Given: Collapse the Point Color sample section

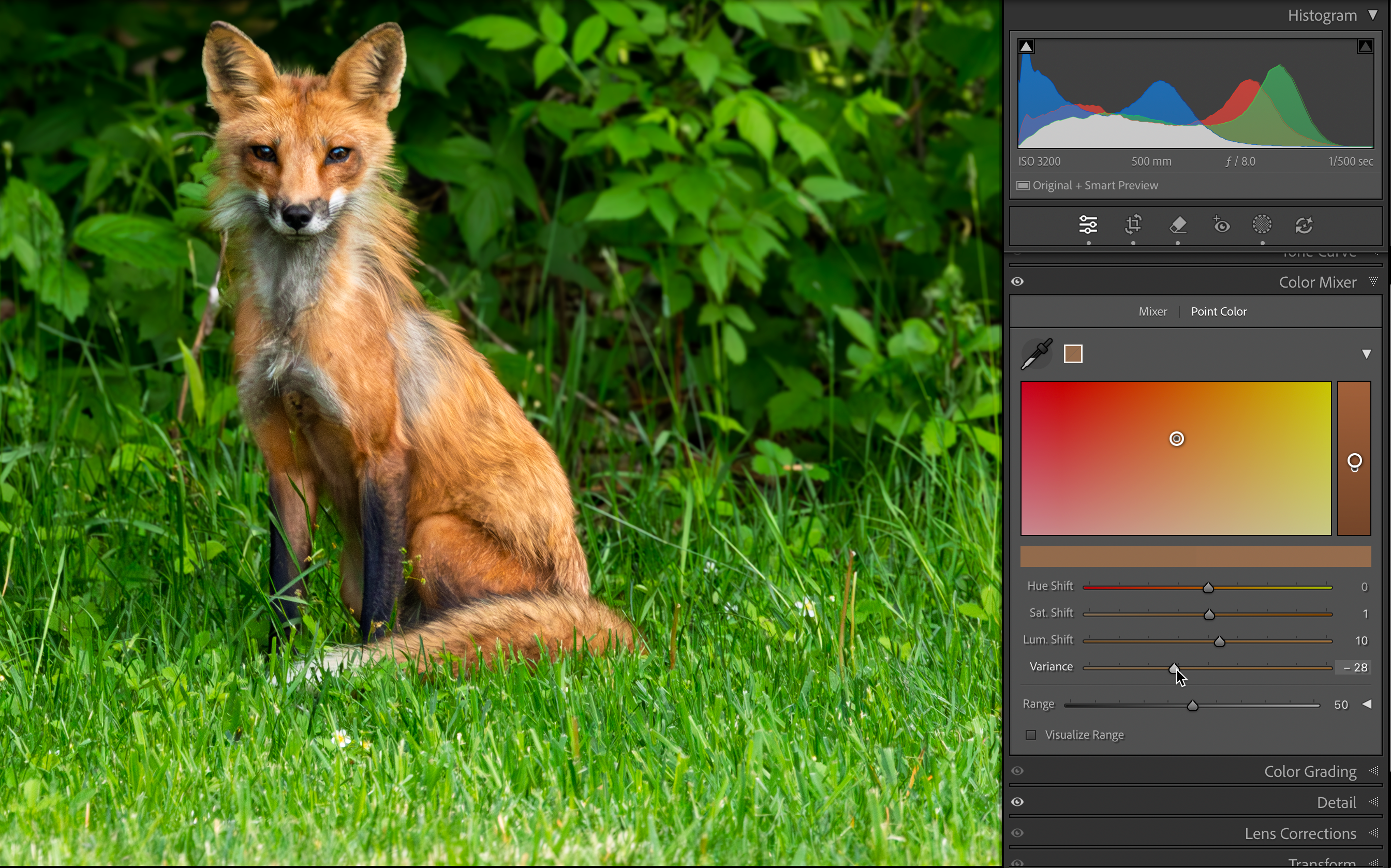Looking at the screenshot, I should (1367, 354).
